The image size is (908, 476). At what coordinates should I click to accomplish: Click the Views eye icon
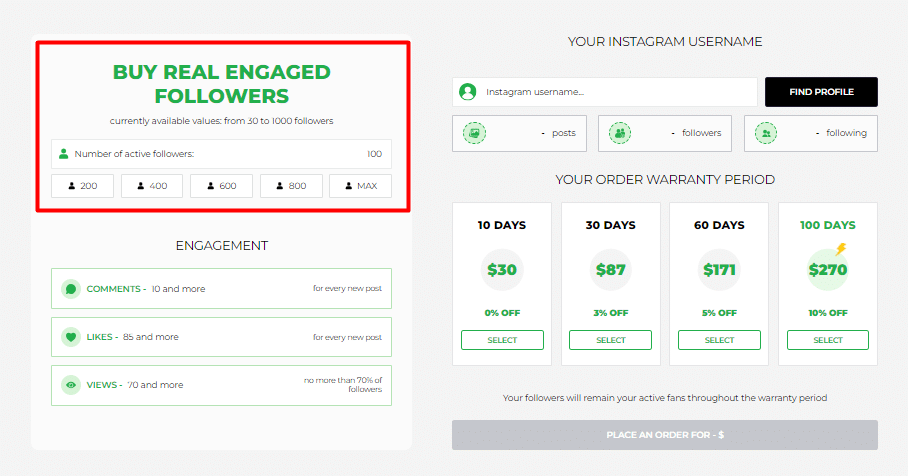click(71, 385)
